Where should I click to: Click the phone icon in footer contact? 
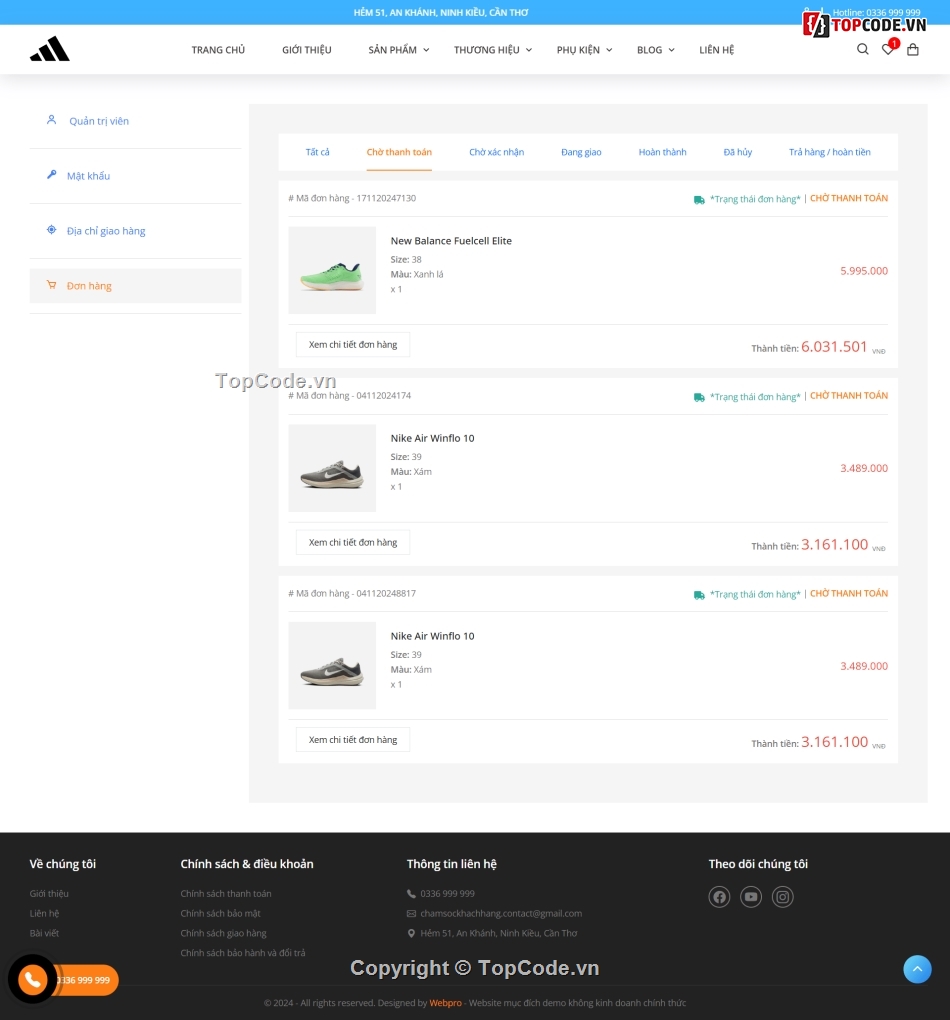click(411, 894)
